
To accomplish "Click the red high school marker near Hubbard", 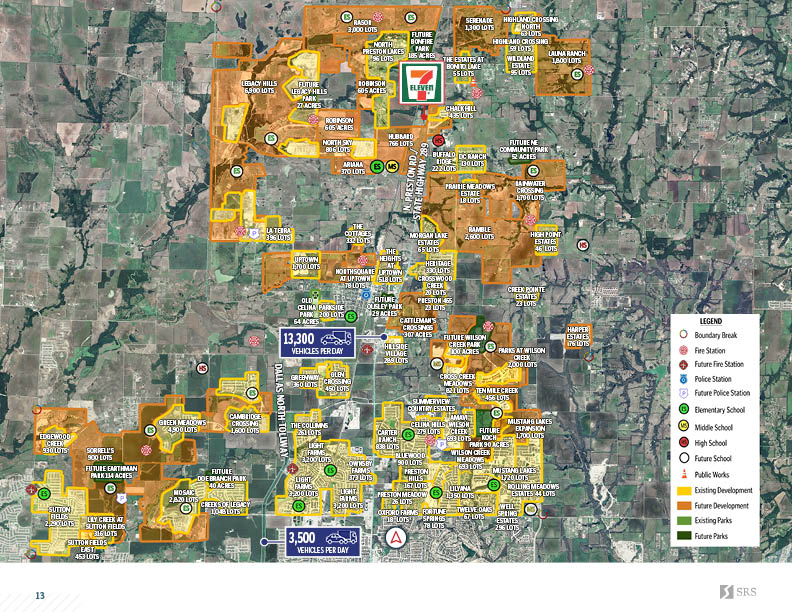I will click(438, 140).
